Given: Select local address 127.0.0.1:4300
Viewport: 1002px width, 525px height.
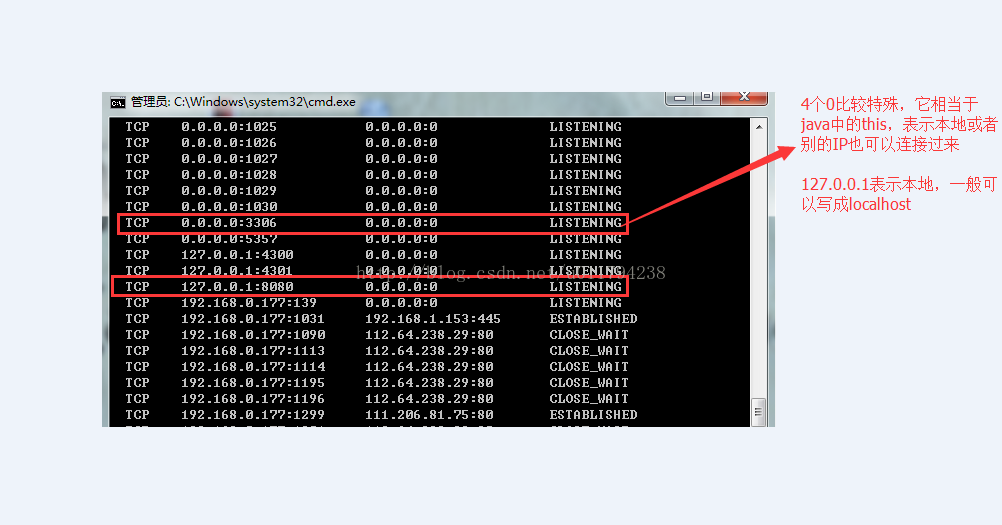Looking at the screenshot, I should pyautogui.click(x=237, y=254).
